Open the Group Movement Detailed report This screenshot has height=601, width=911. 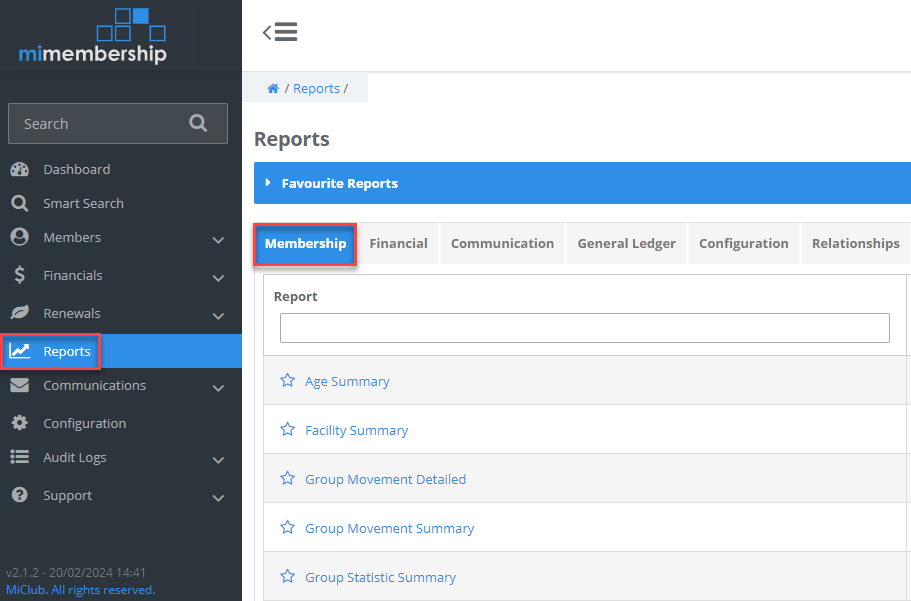click(x=386, y=480)
